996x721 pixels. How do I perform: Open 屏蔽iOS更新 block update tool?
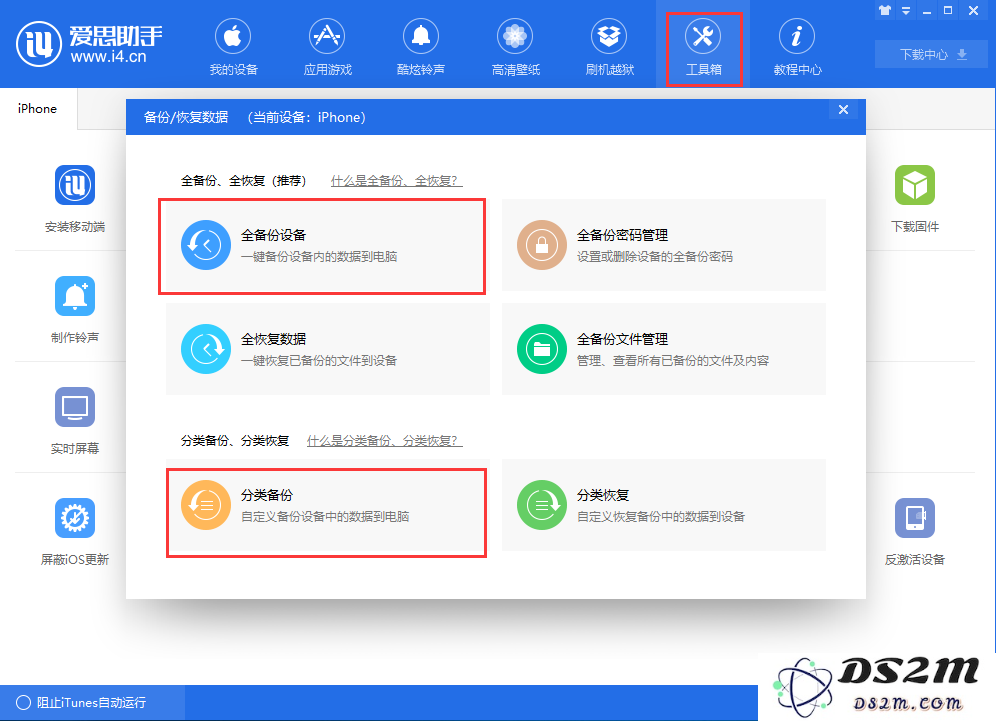75,532
